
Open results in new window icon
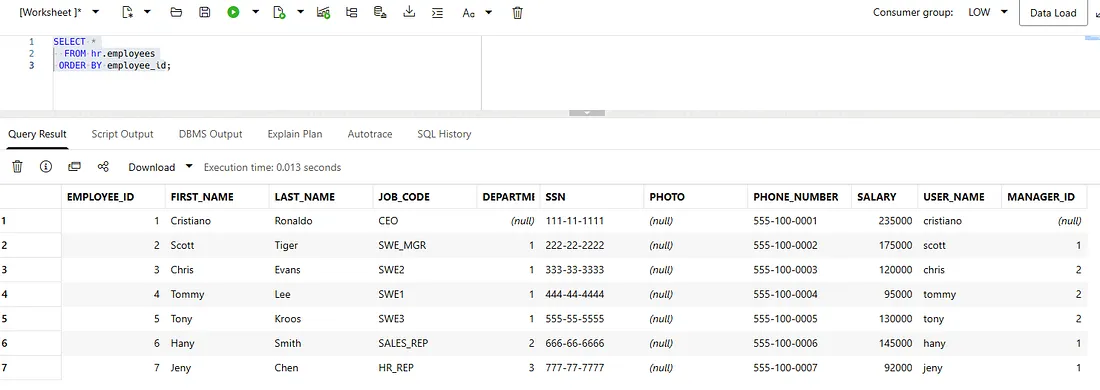coord(74,167)
